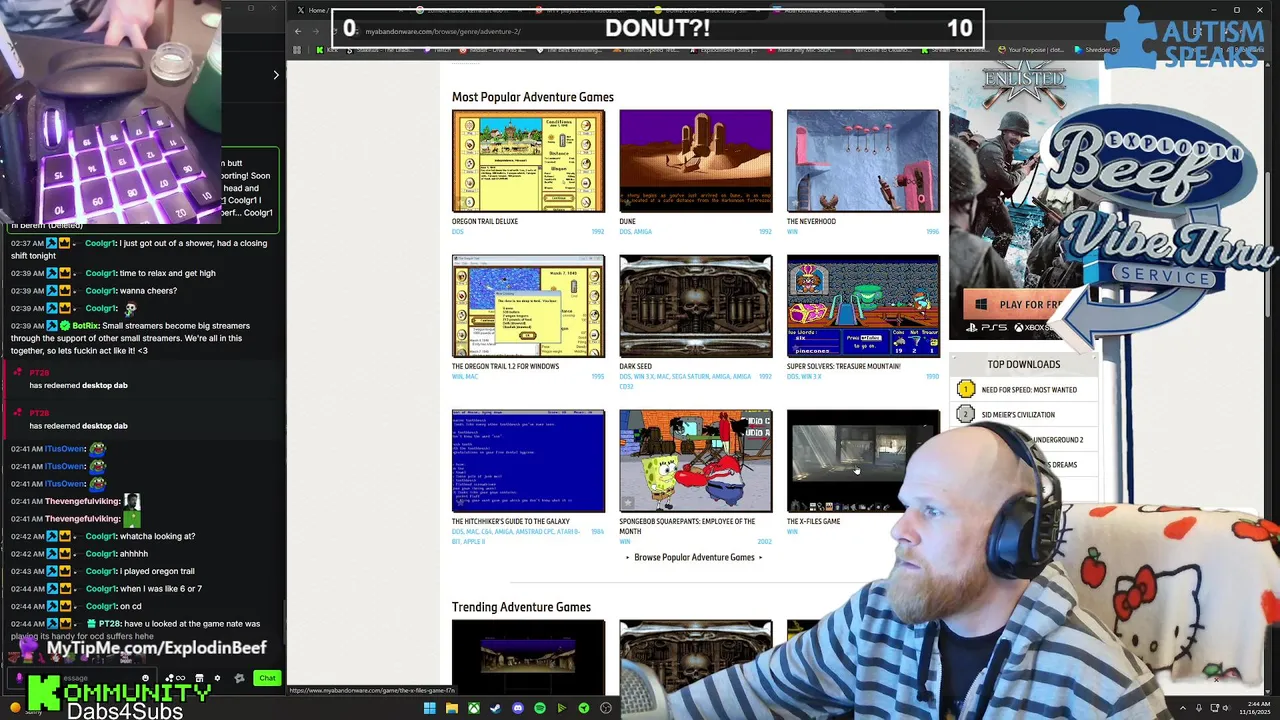Click the browser back arrow
The width and height of the screenshot is (1280, 720).
297,31
